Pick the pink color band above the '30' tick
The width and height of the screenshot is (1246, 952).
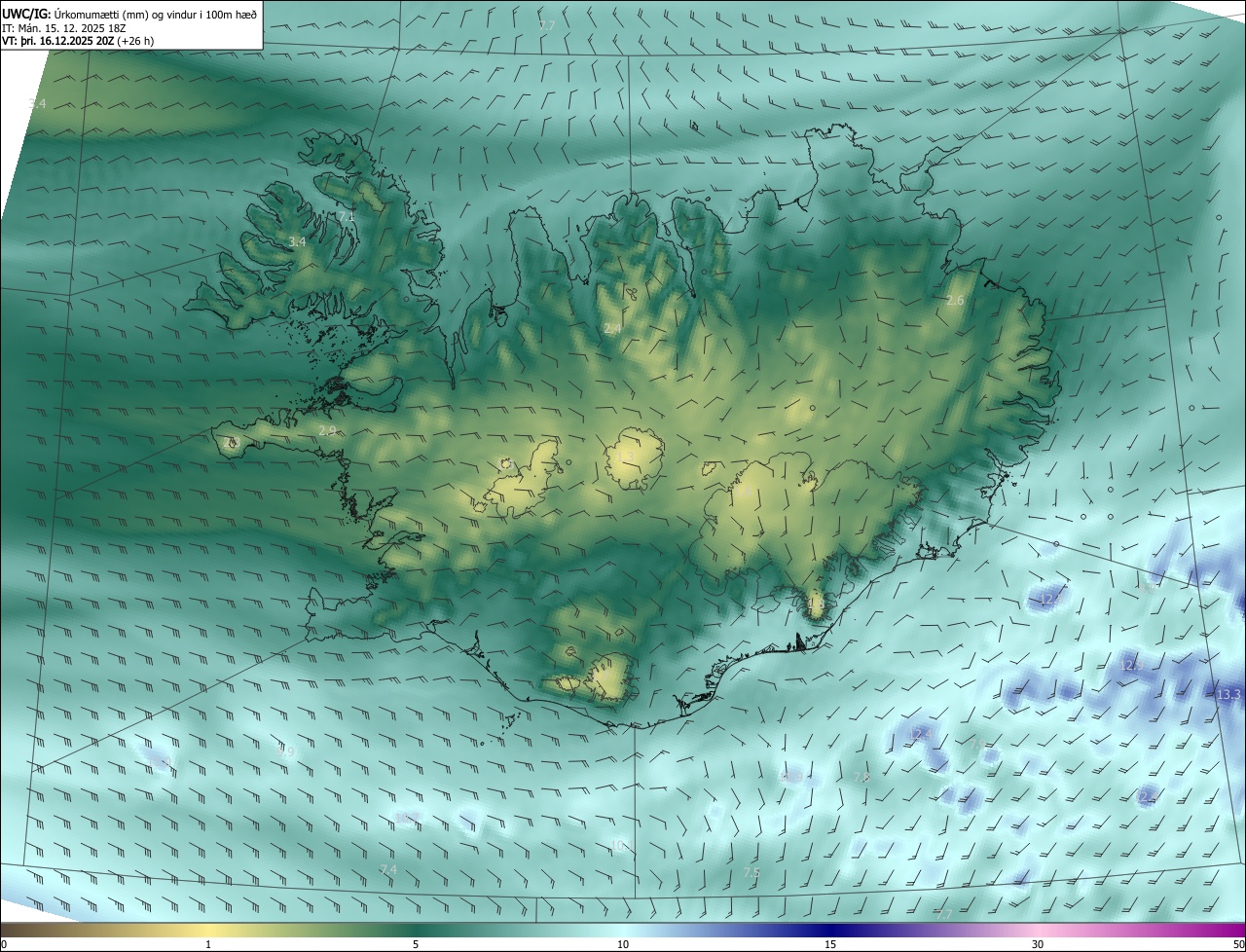tap(1038, 930)
